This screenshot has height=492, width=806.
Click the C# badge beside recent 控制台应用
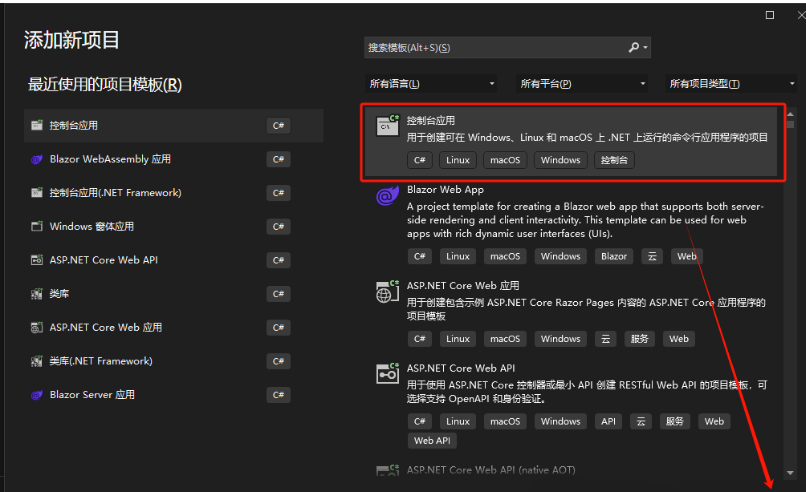[279, 125]
